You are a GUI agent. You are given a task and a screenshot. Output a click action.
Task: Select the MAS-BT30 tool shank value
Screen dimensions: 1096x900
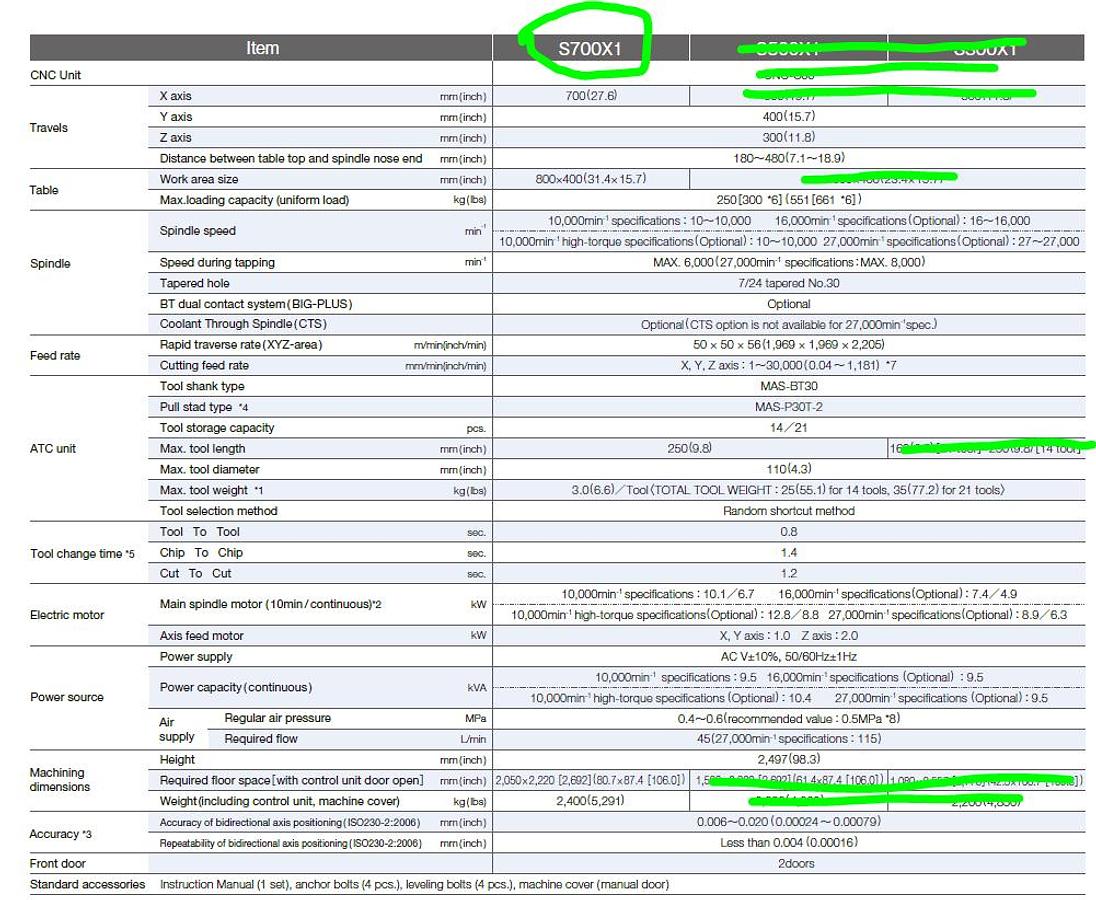(x=788, y=386)
